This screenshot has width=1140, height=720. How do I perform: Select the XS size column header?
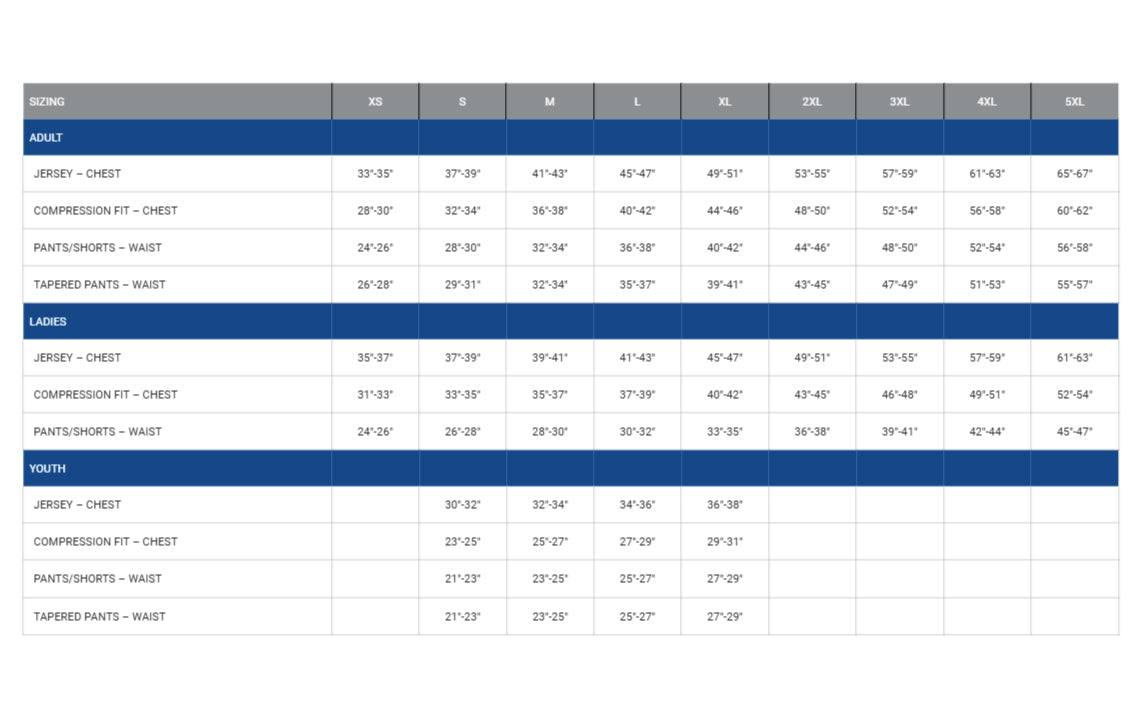click(375, 102)
